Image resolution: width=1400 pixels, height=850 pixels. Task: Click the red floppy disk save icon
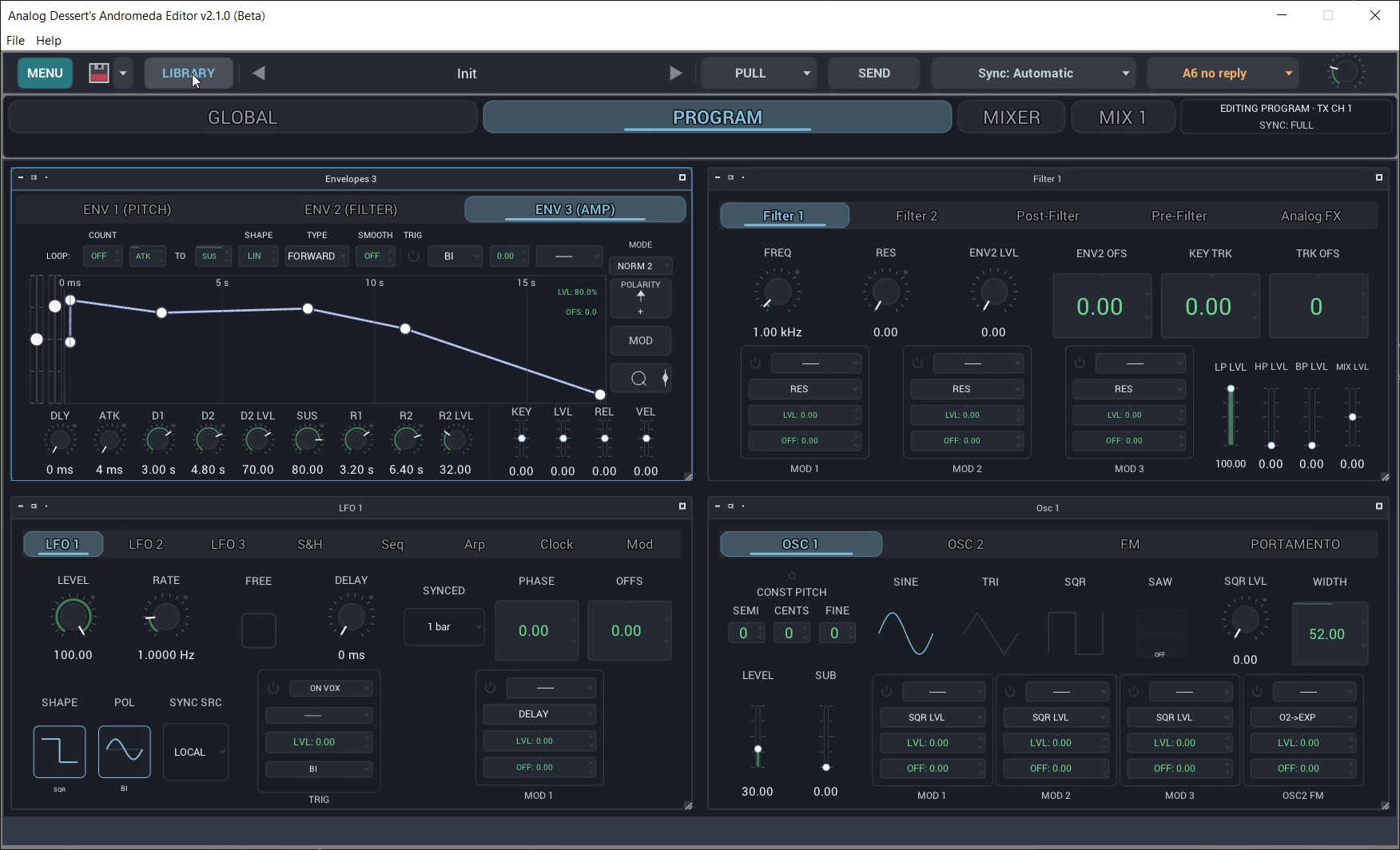click(x=98, y=73)
